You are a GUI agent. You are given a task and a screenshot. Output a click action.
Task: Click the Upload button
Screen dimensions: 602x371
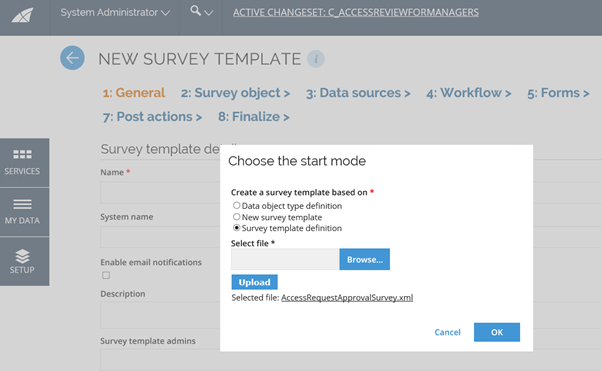coord(254,282)
